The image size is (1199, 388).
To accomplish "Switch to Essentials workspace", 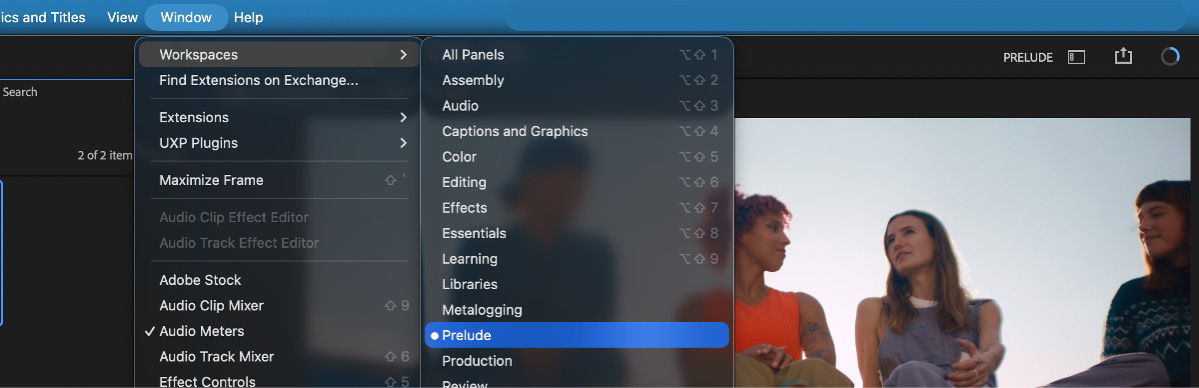I will coord(577,233).
